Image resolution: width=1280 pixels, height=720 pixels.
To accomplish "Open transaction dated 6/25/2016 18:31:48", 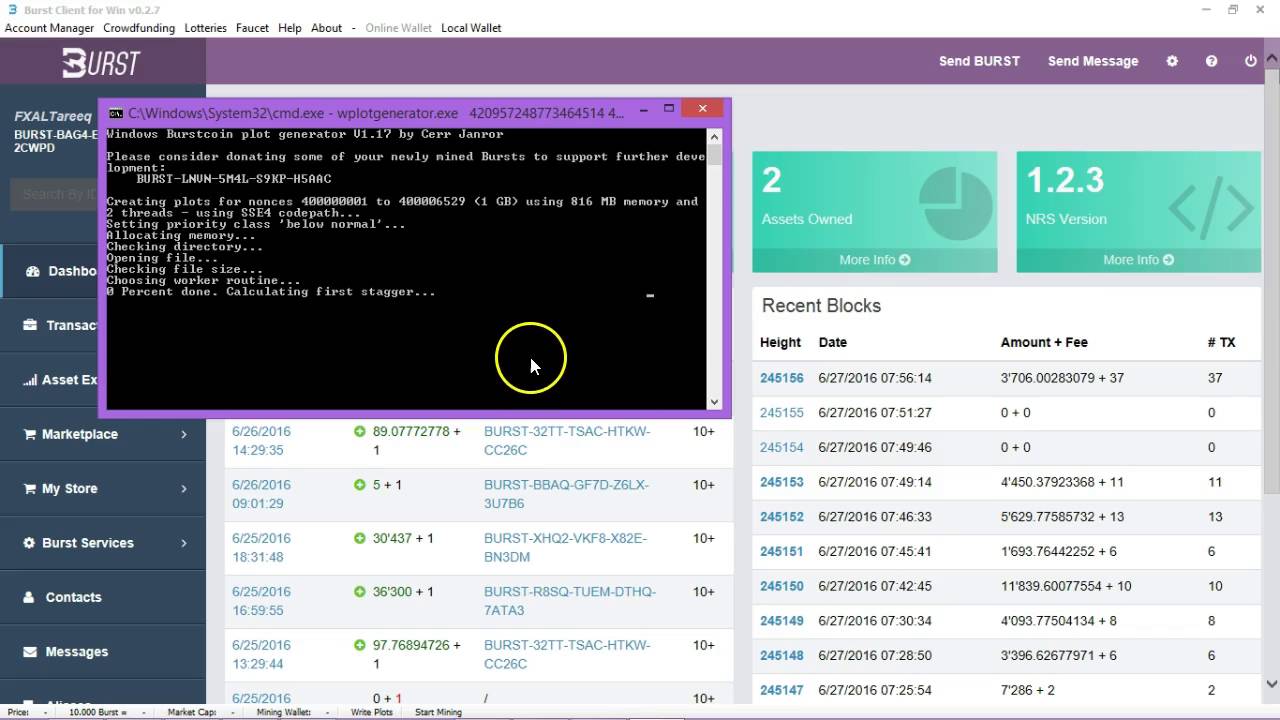I will pyautogui.click(x=261, y=547).
